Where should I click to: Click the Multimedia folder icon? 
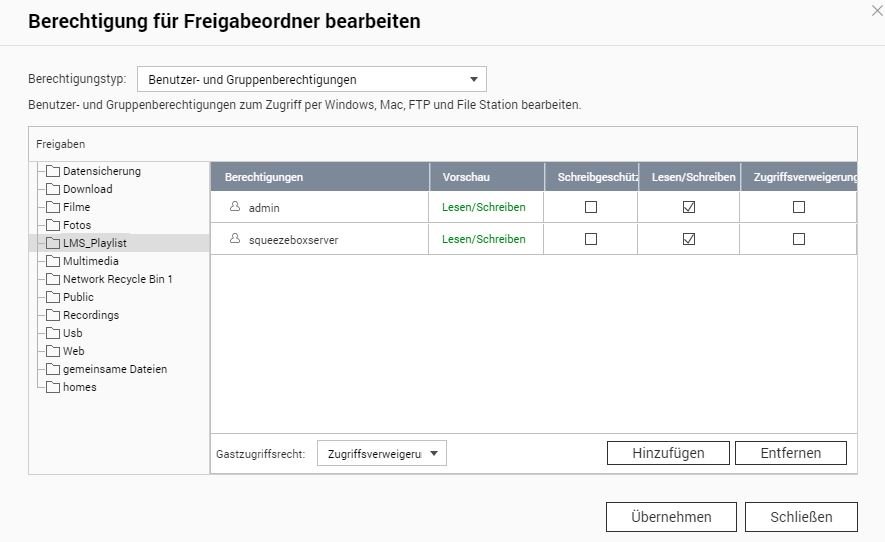pos(54,261)
